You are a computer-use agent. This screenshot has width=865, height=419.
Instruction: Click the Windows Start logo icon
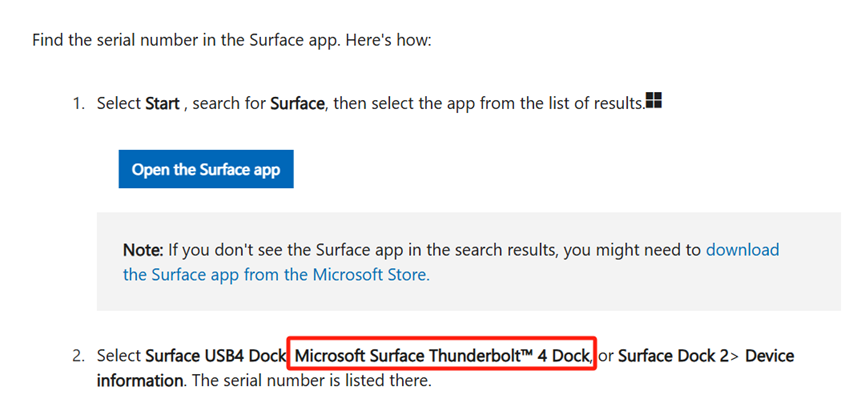click(x=655, y=101)
